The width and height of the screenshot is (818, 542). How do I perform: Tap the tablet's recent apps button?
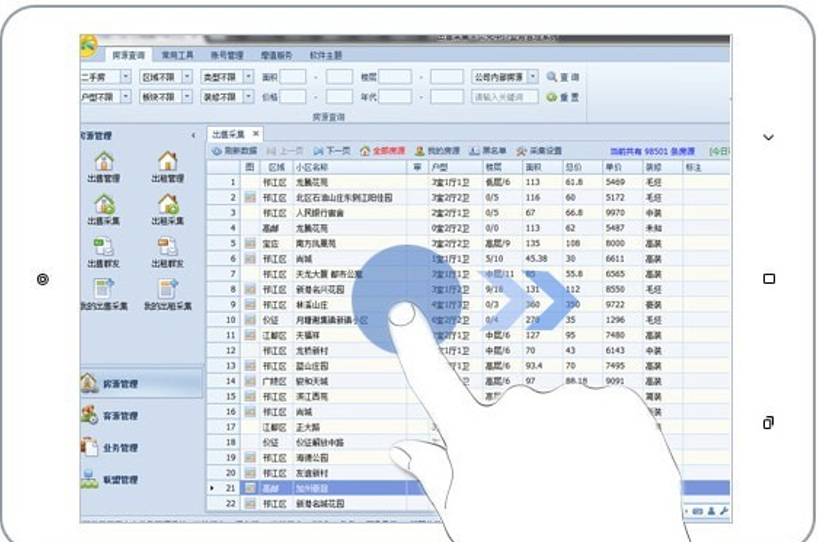tap(768, 422)
